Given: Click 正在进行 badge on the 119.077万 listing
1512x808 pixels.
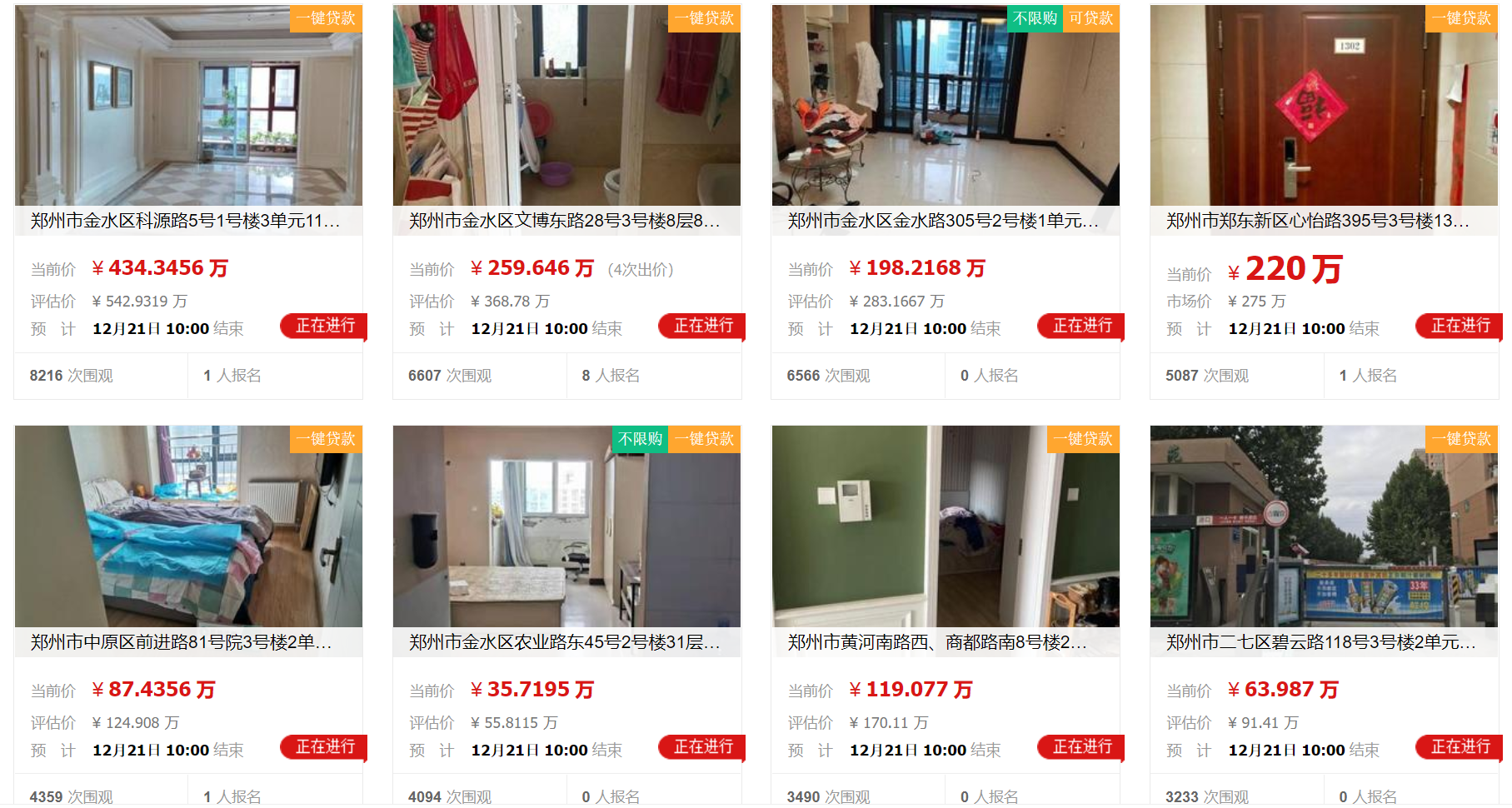Looking at the screenshot, I should (1081, 747).
